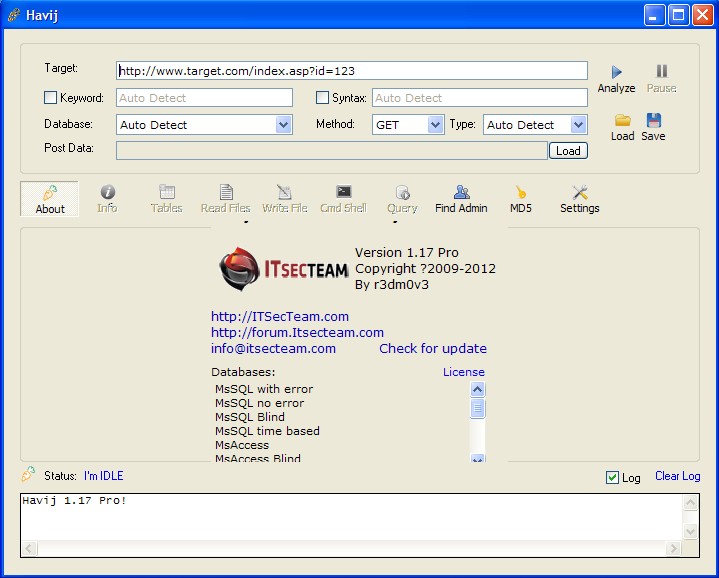The image size is (719, 578).
Task: Click the Target URL input field
Action: click(352, 71)
